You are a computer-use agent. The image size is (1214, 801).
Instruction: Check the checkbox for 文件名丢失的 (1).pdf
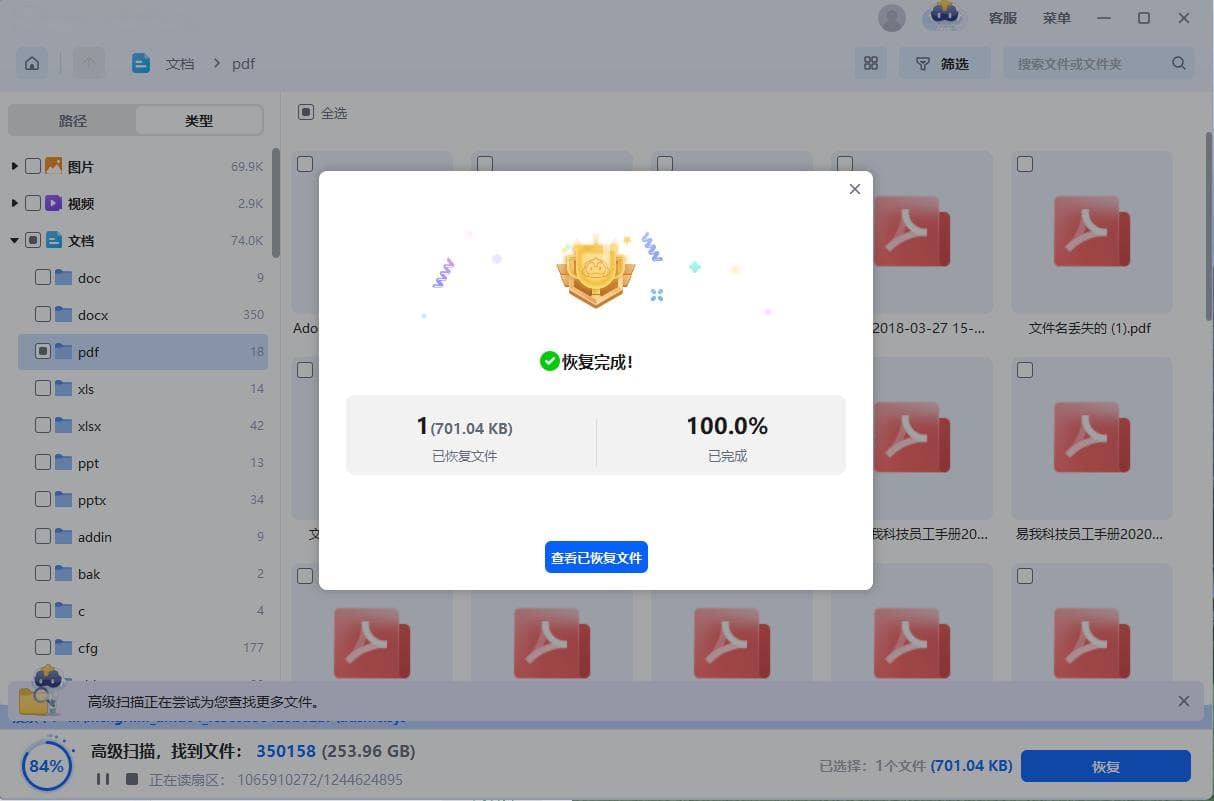point(1025,164)
